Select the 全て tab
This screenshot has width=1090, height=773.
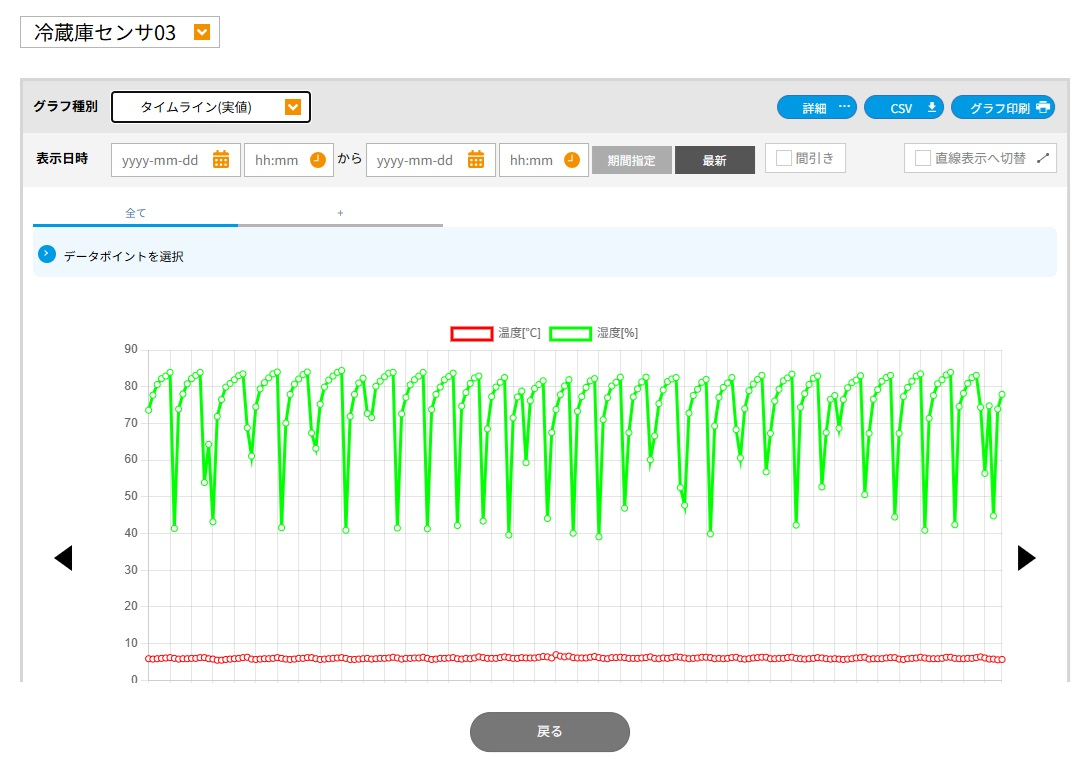[135, 213]
